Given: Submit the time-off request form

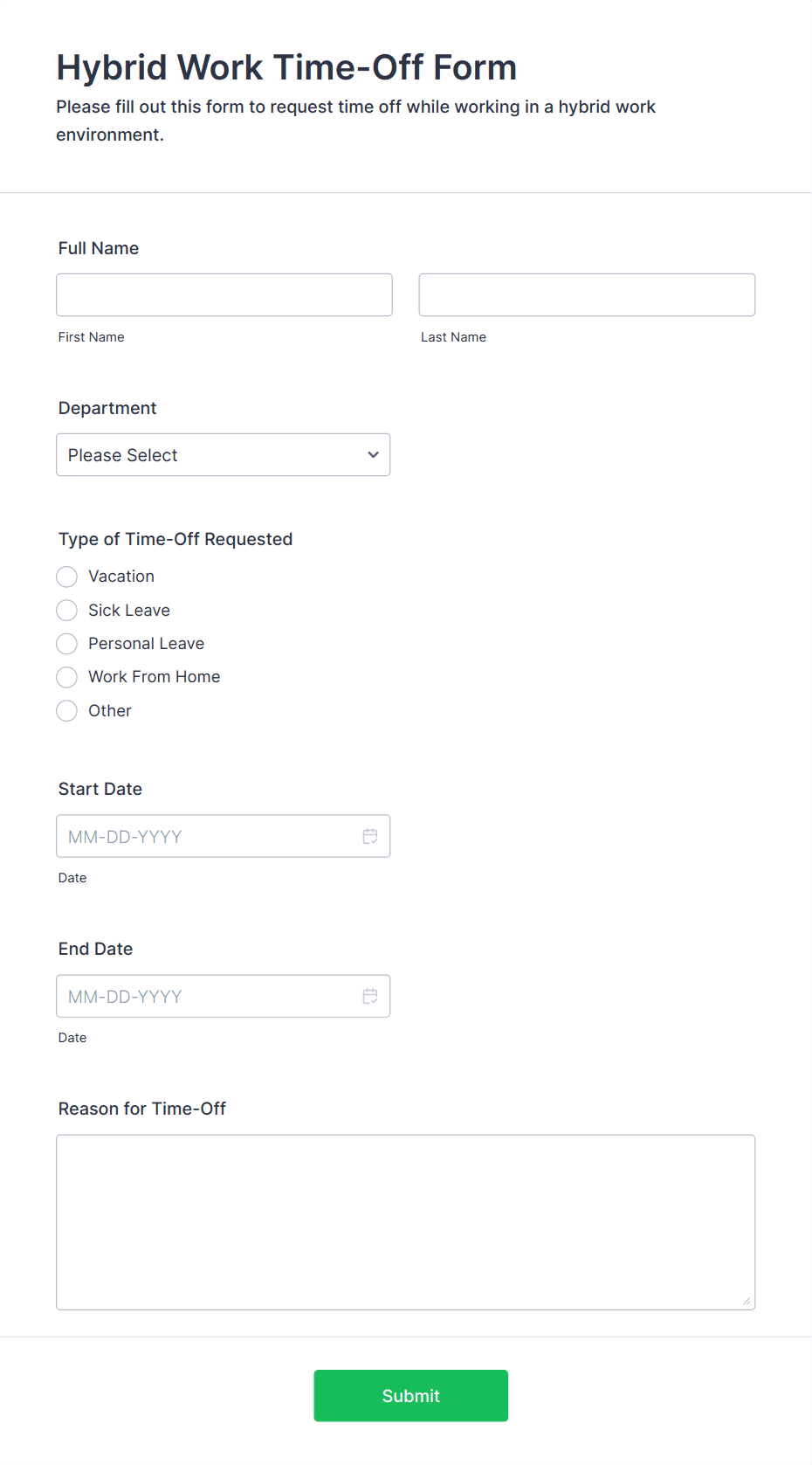Looking at the screenshot, I should (x=410, y=1395).
